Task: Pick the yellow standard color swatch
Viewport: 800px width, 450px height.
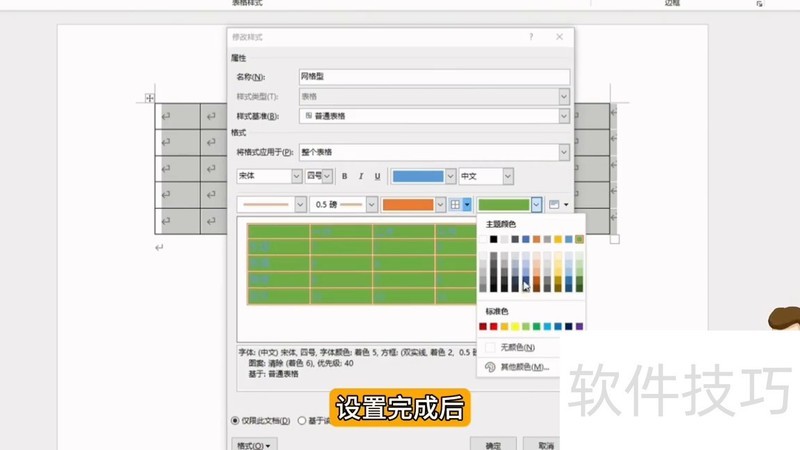Action: [515, 327]
